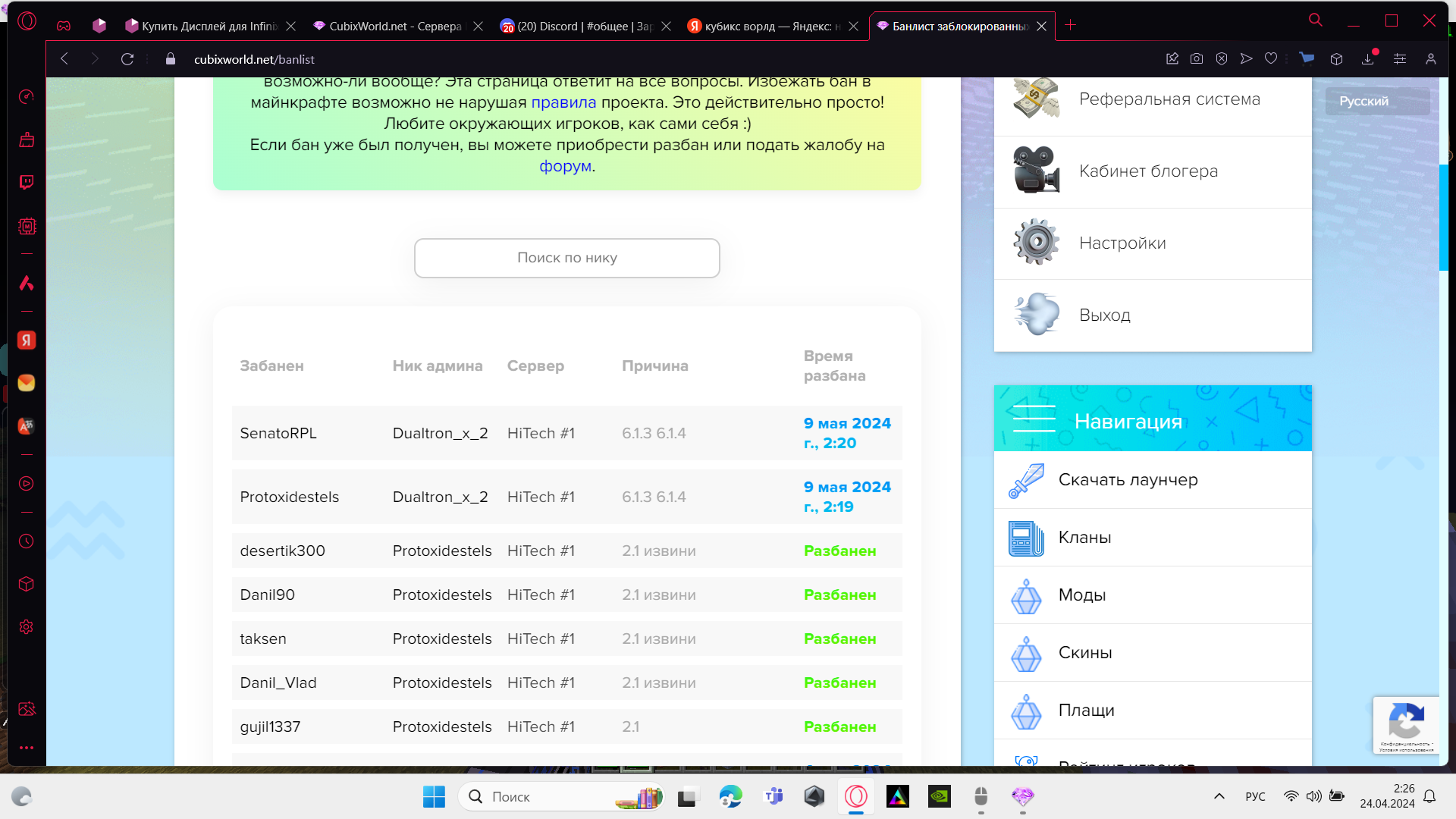The height and width of the screenshot is (819, 1456).
Task: Click the heart bookmark icon in address bar
Action: pos(1271,59)
